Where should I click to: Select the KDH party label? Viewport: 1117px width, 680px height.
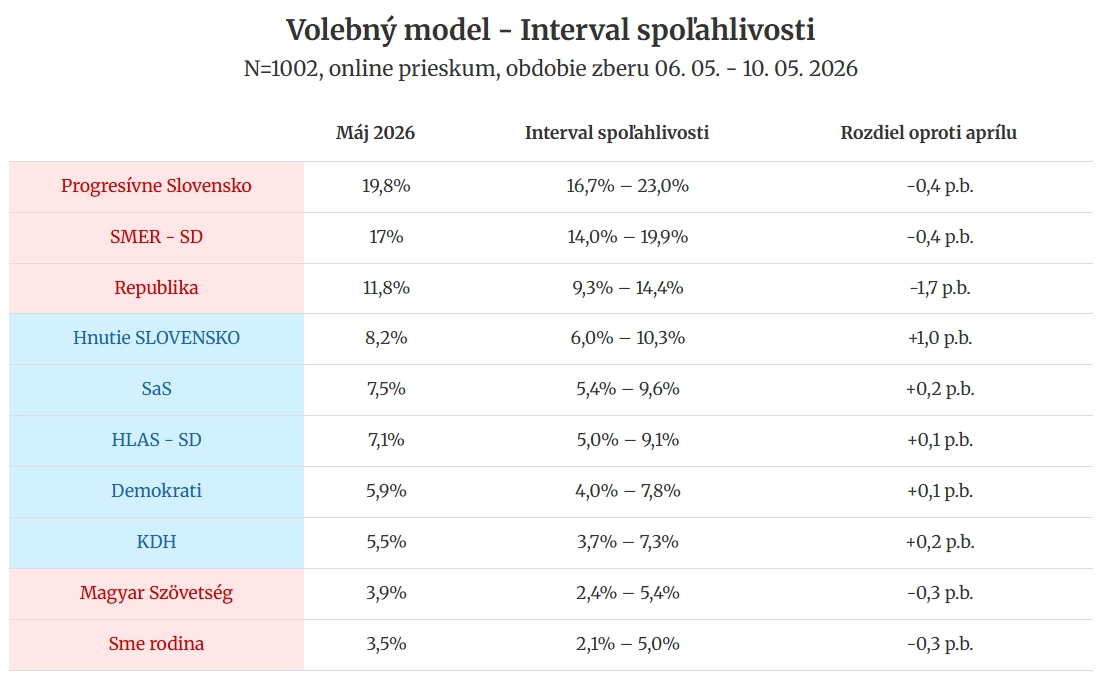(x=156, y=543)
